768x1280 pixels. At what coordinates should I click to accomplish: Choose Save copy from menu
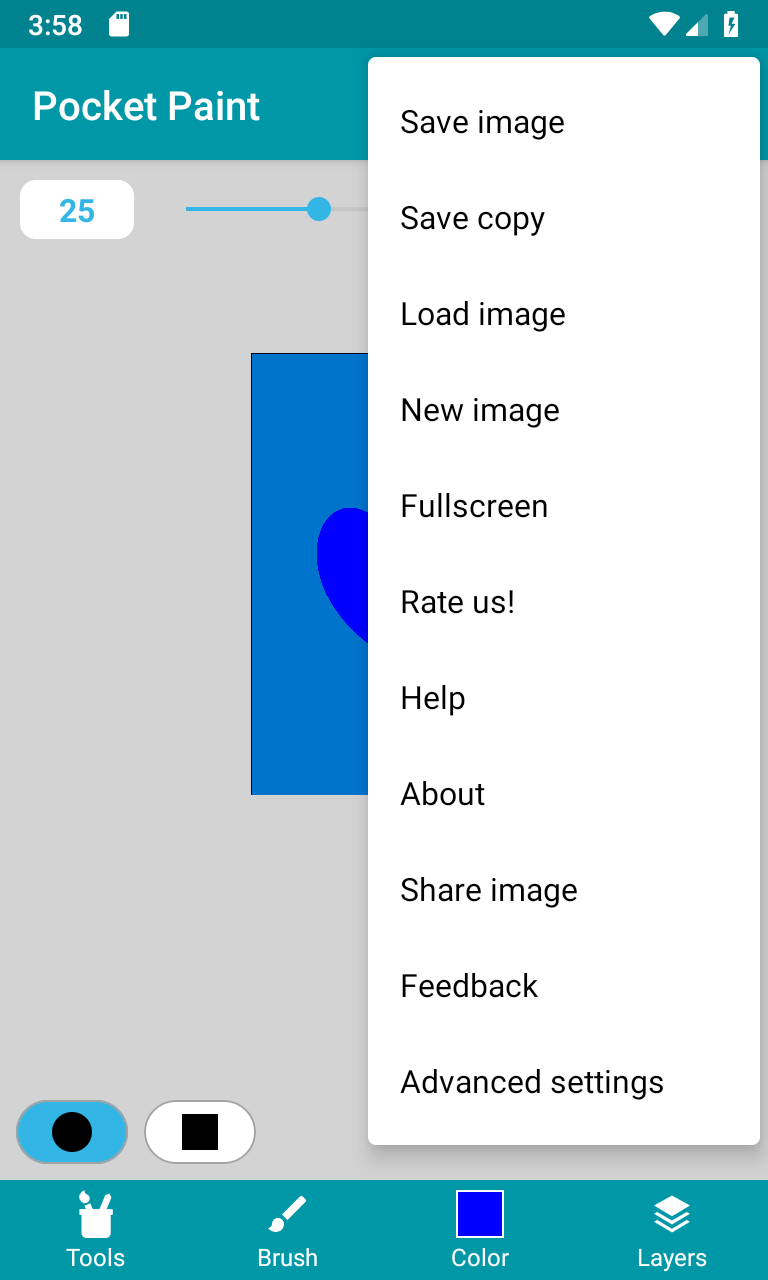(x=564, y=218)
